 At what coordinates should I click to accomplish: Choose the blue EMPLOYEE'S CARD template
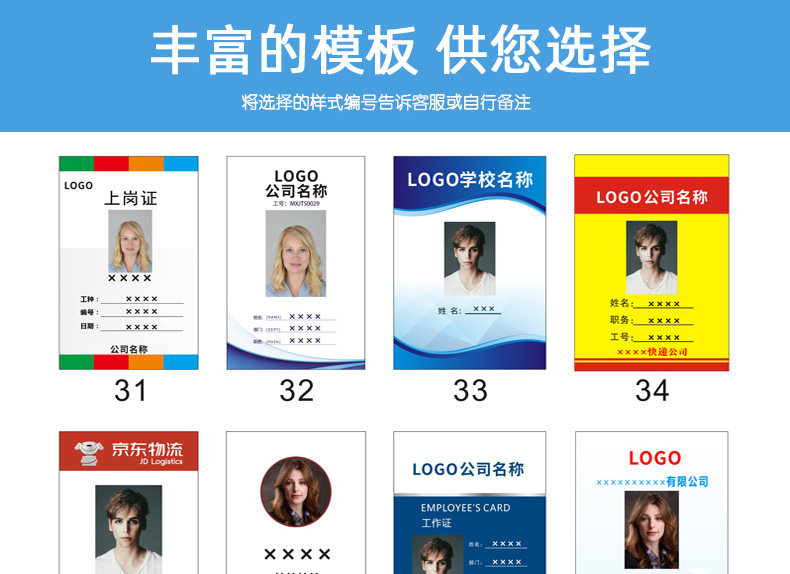470,502
